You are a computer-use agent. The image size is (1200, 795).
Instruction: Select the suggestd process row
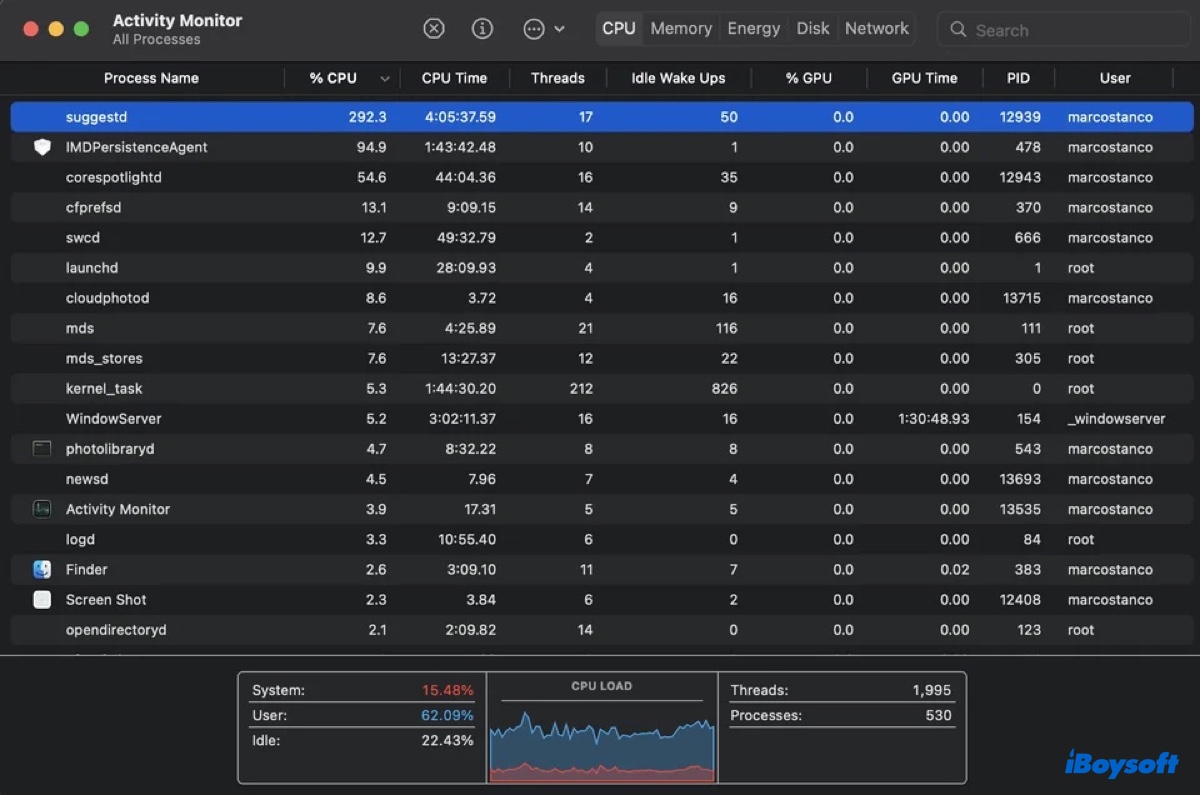point(602,117)
